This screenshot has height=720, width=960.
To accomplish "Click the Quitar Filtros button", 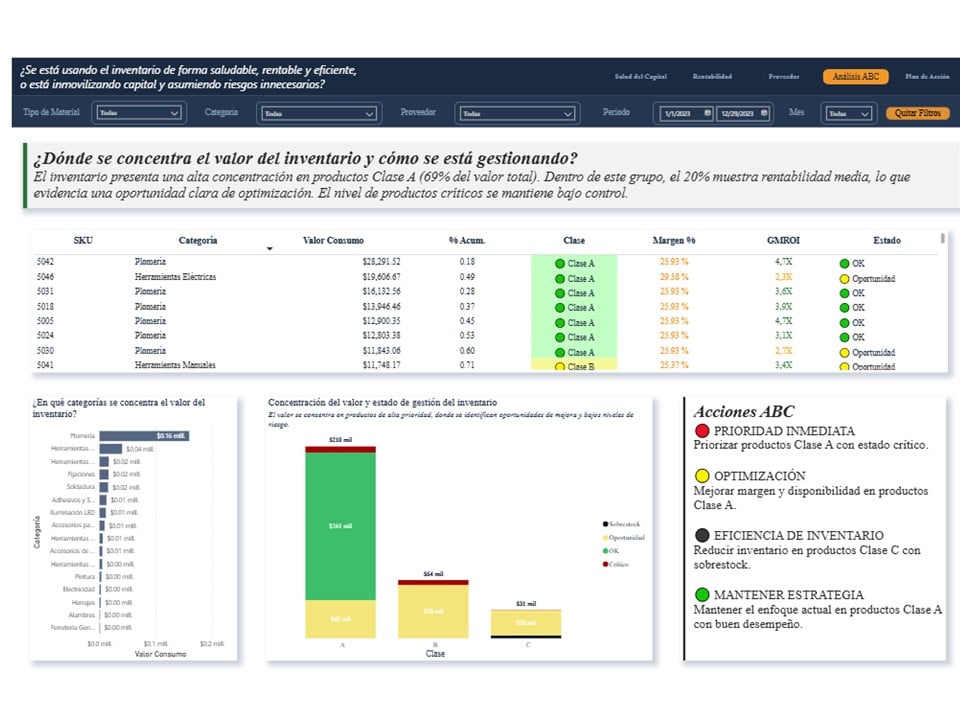I will [917, 113].
